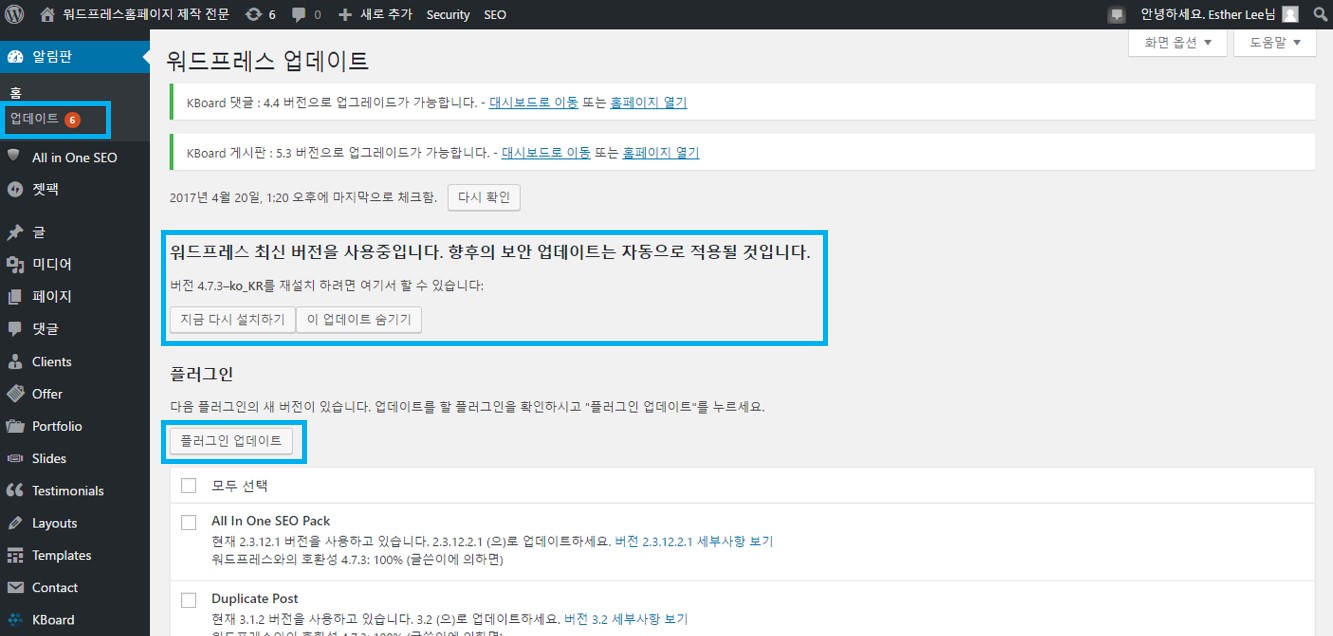Click the search magnifier icon

(x=1319, y=15)
